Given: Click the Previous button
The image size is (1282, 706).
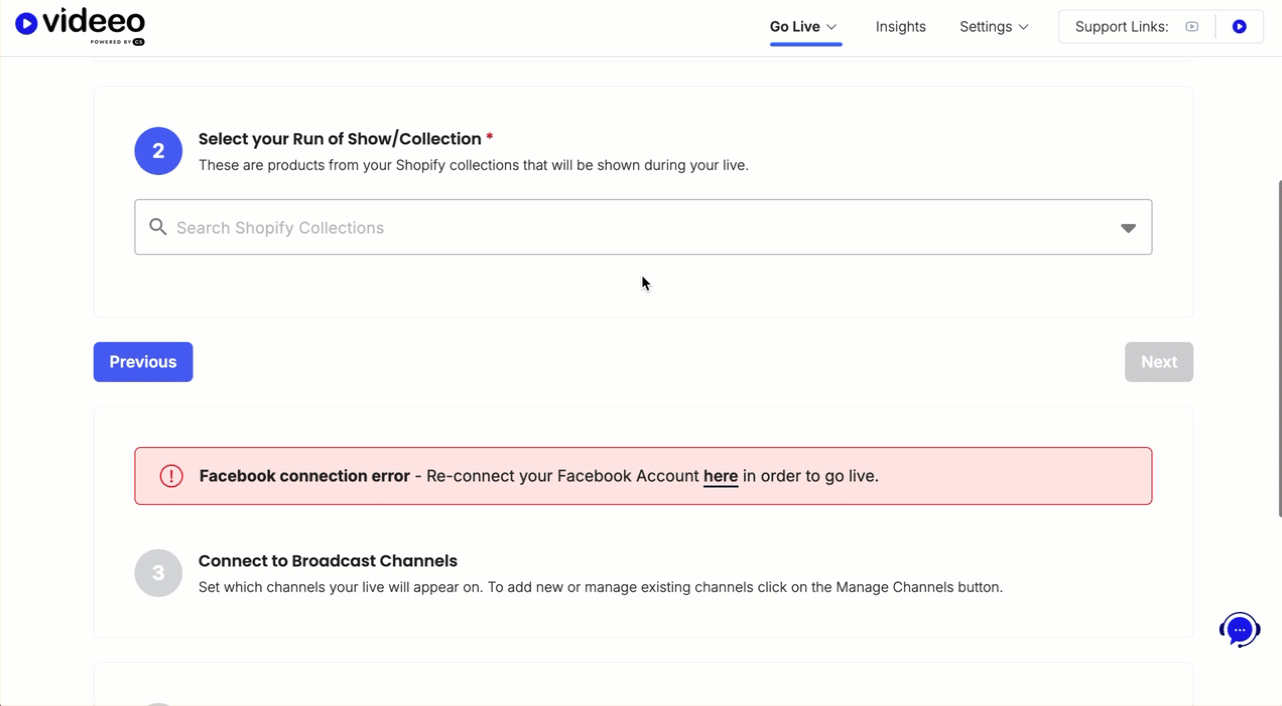Looking at the screenshot, I should pos(143,362).
